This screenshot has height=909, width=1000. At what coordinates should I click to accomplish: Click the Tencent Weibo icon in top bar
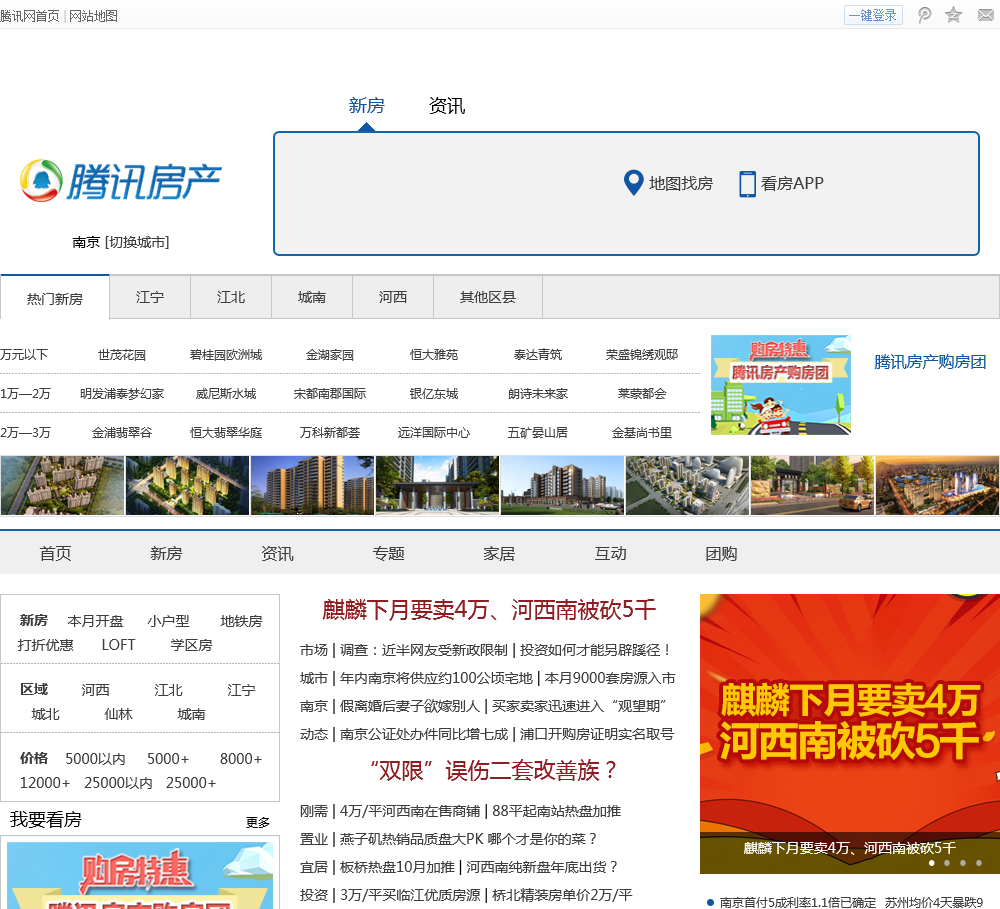pos(924,15)
